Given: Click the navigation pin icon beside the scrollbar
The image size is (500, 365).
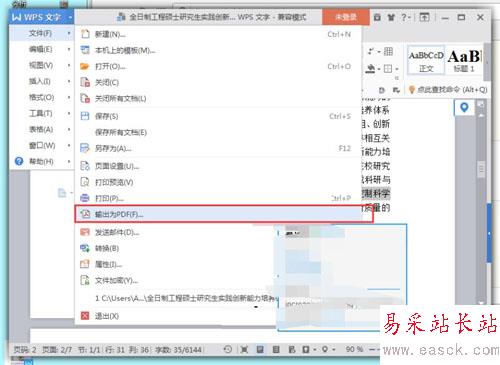Looking at the screenshot, I should 464,108.
